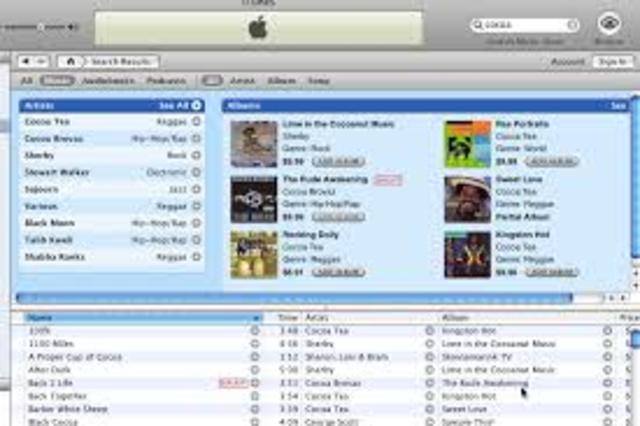Add the Lime in the Coconut album
The image size is (640, 426).
pyautogui.click(x=338, y=162)
